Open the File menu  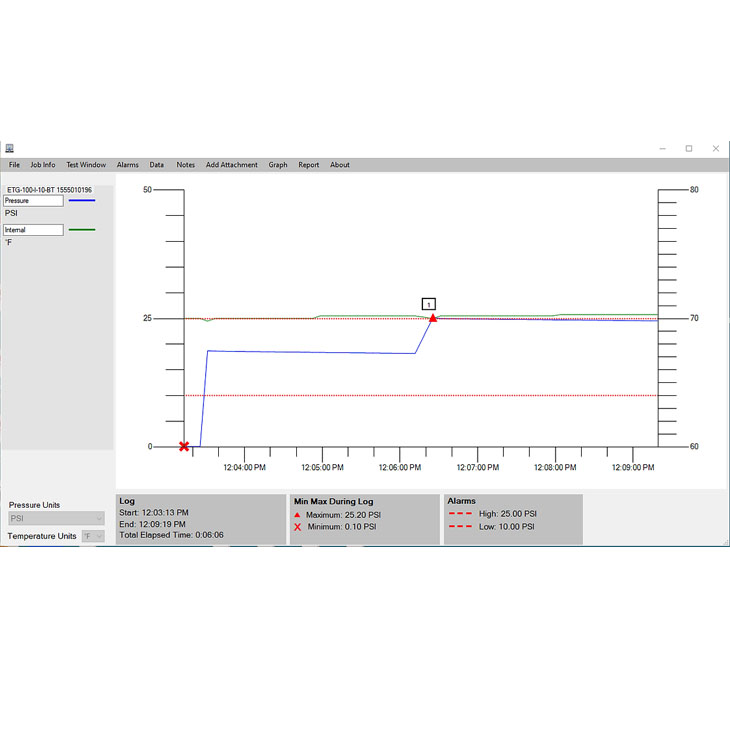(14, 165)
